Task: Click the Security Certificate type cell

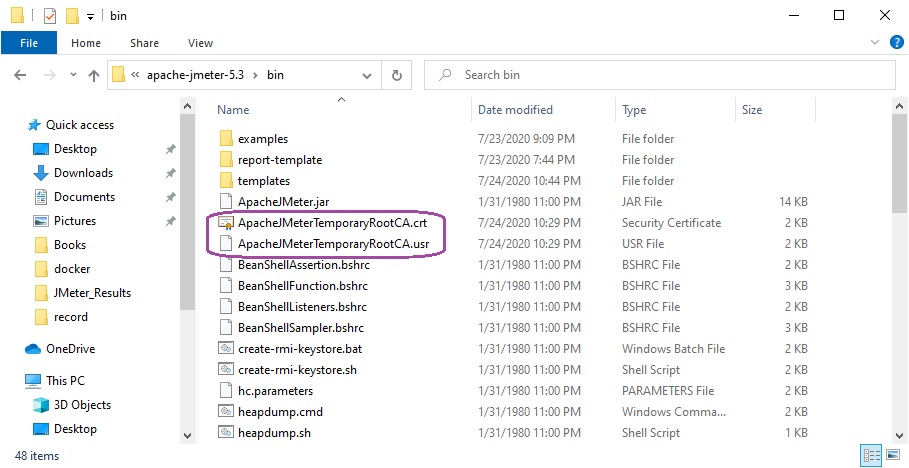Action: tap(671, 223)
